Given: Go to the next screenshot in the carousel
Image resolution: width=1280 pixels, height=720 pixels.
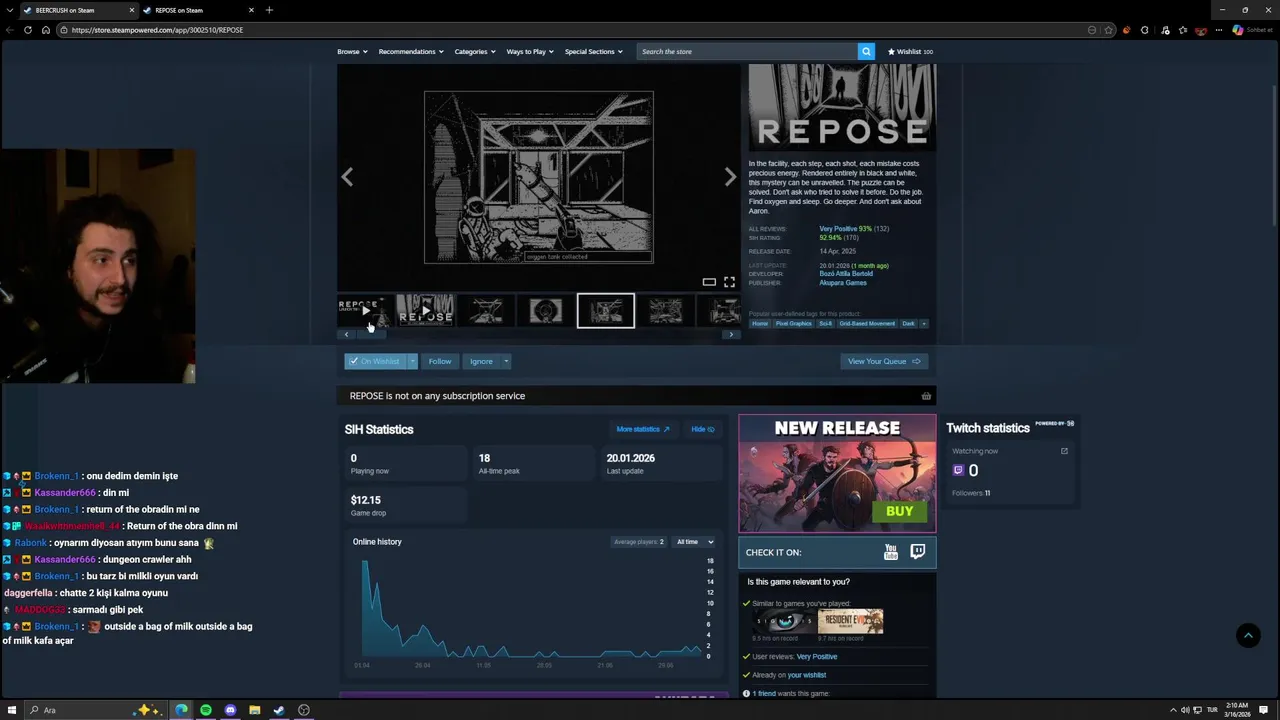Looking at the screenshot, I should [x=730, y=177].
